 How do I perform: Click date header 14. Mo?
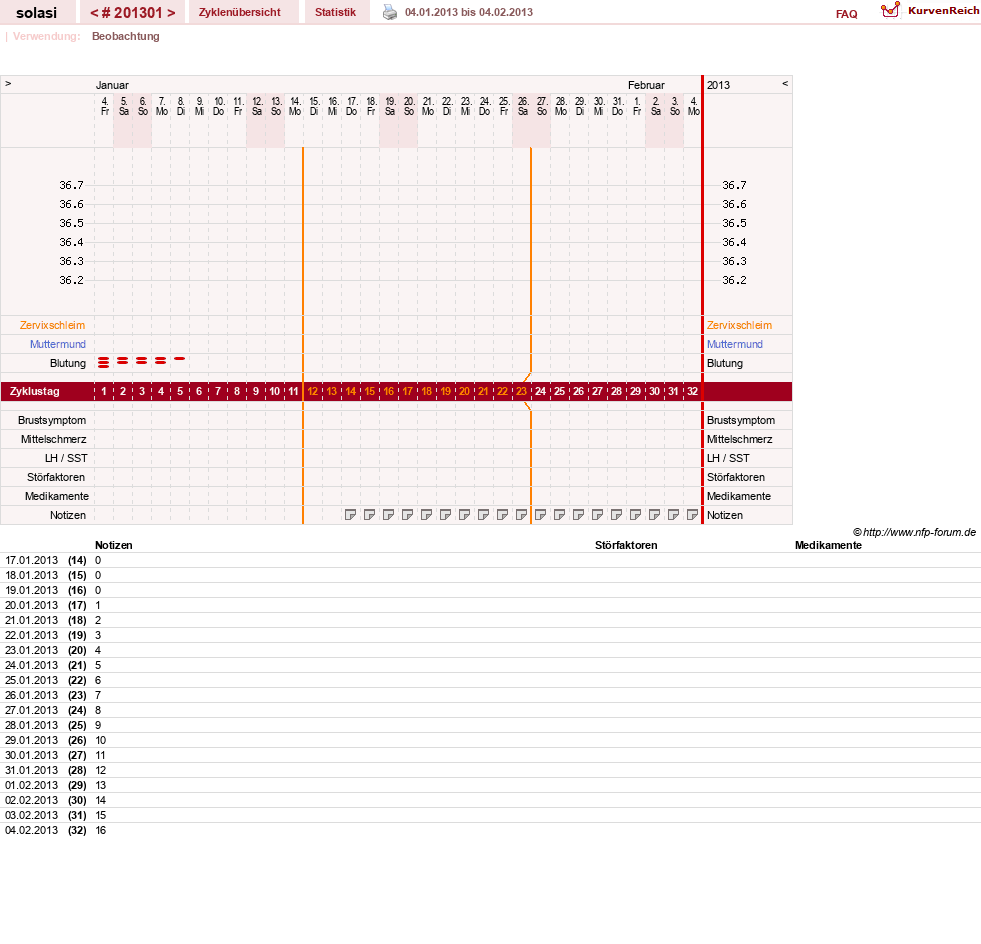(x=295, y=106)
